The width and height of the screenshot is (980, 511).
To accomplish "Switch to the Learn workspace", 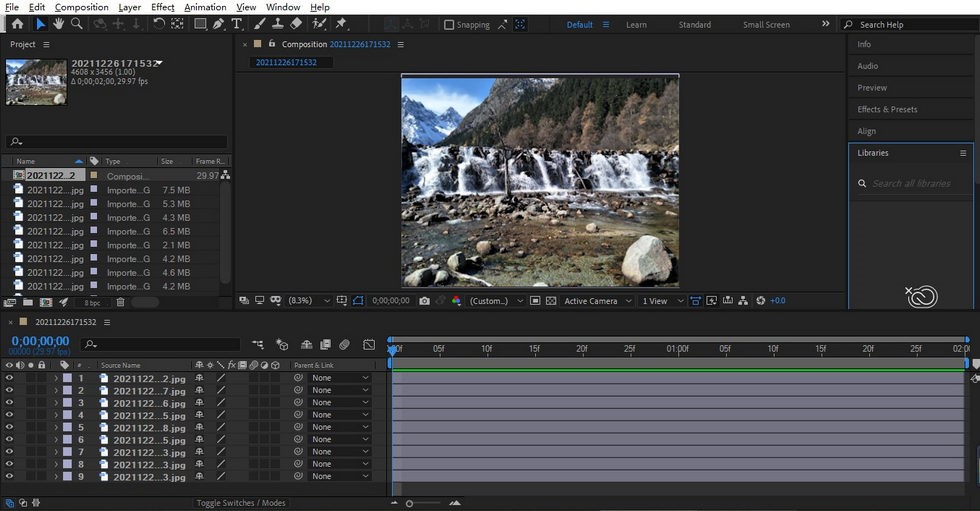I will coord(636,25).
